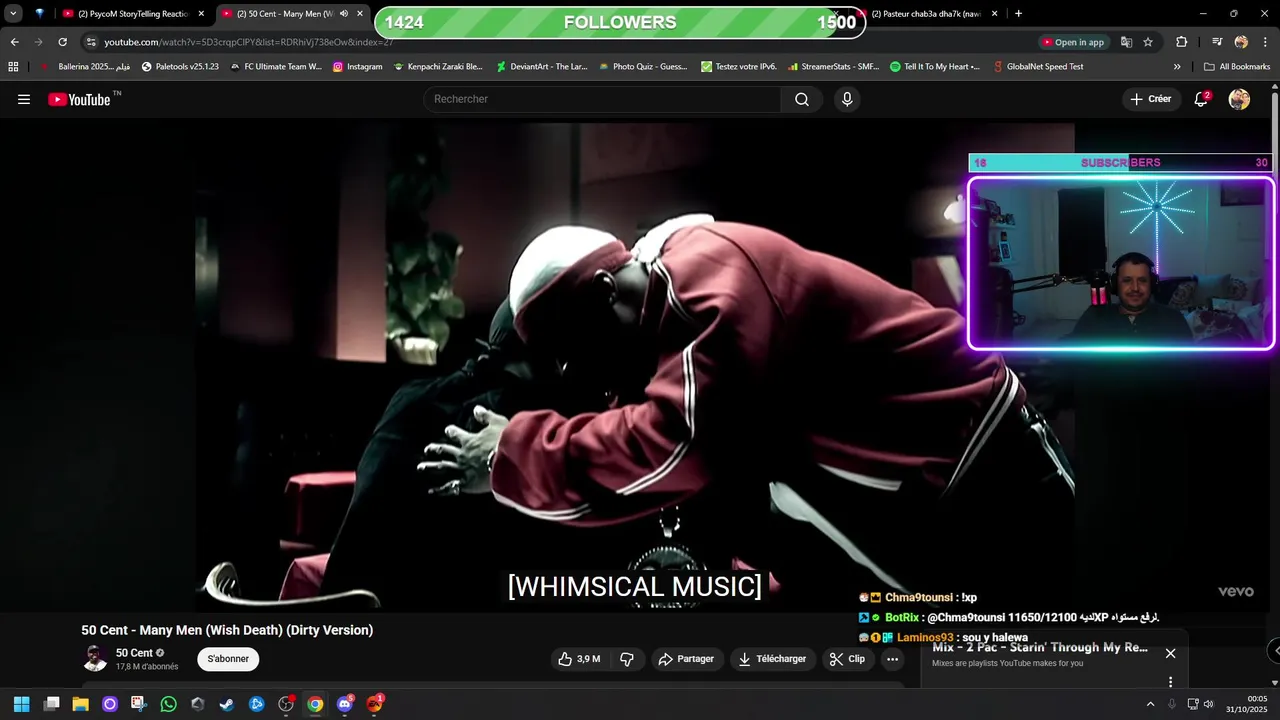The height and width of the screenshot is (720, 1280).
Task: Close the Mix playlist panel
Action: (x=1170, y=653)
